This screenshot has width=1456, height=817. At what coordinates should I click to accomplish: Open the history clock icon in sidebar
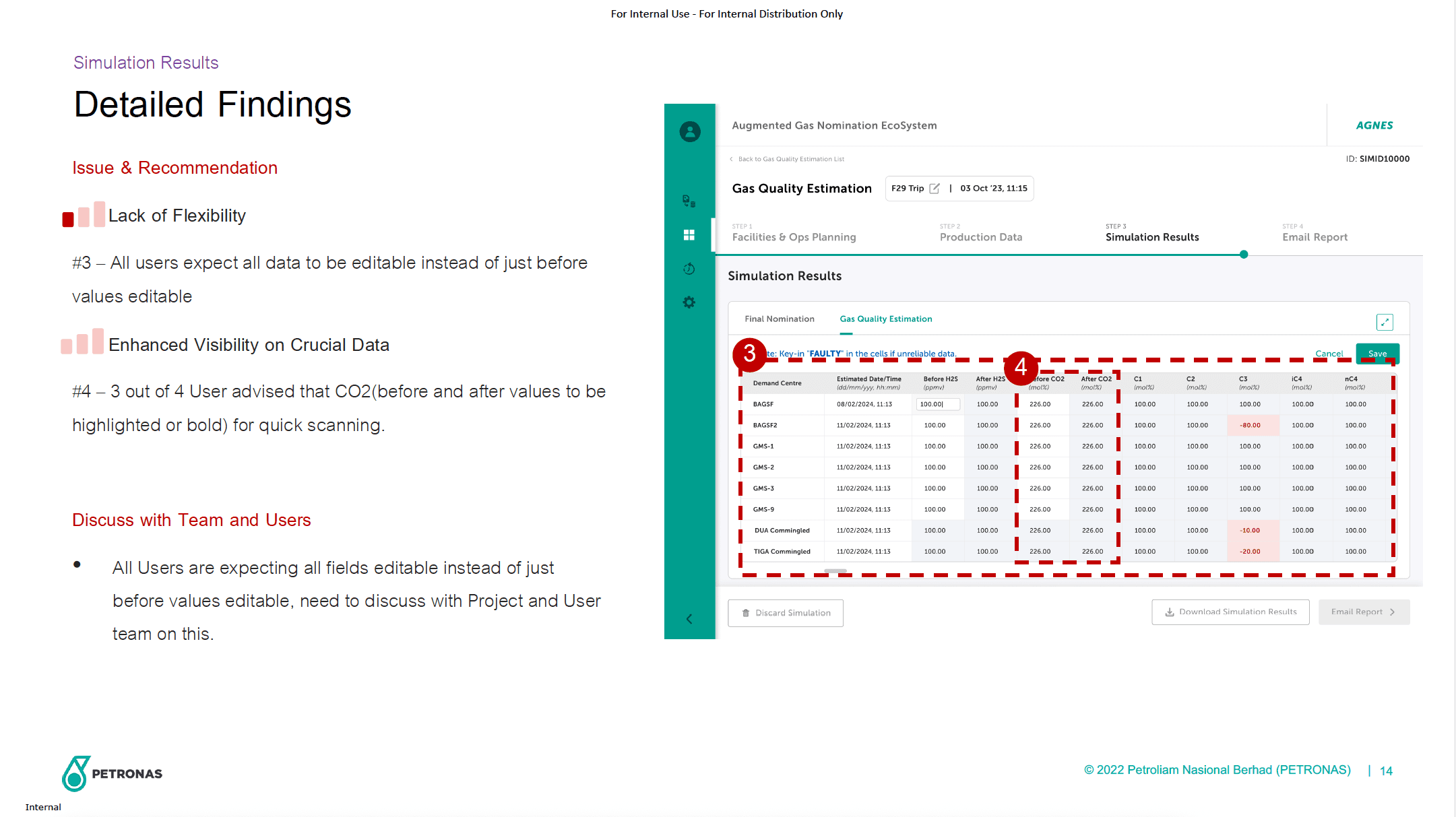(689, 269)
